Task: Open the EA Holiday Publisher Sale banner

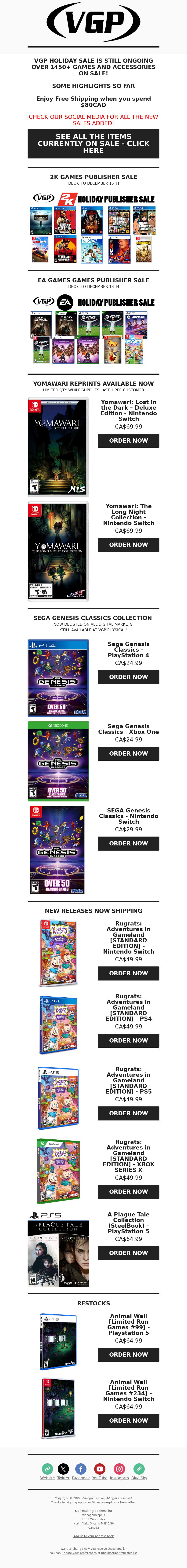Action: pyautogui.click(x=93, y=329)
